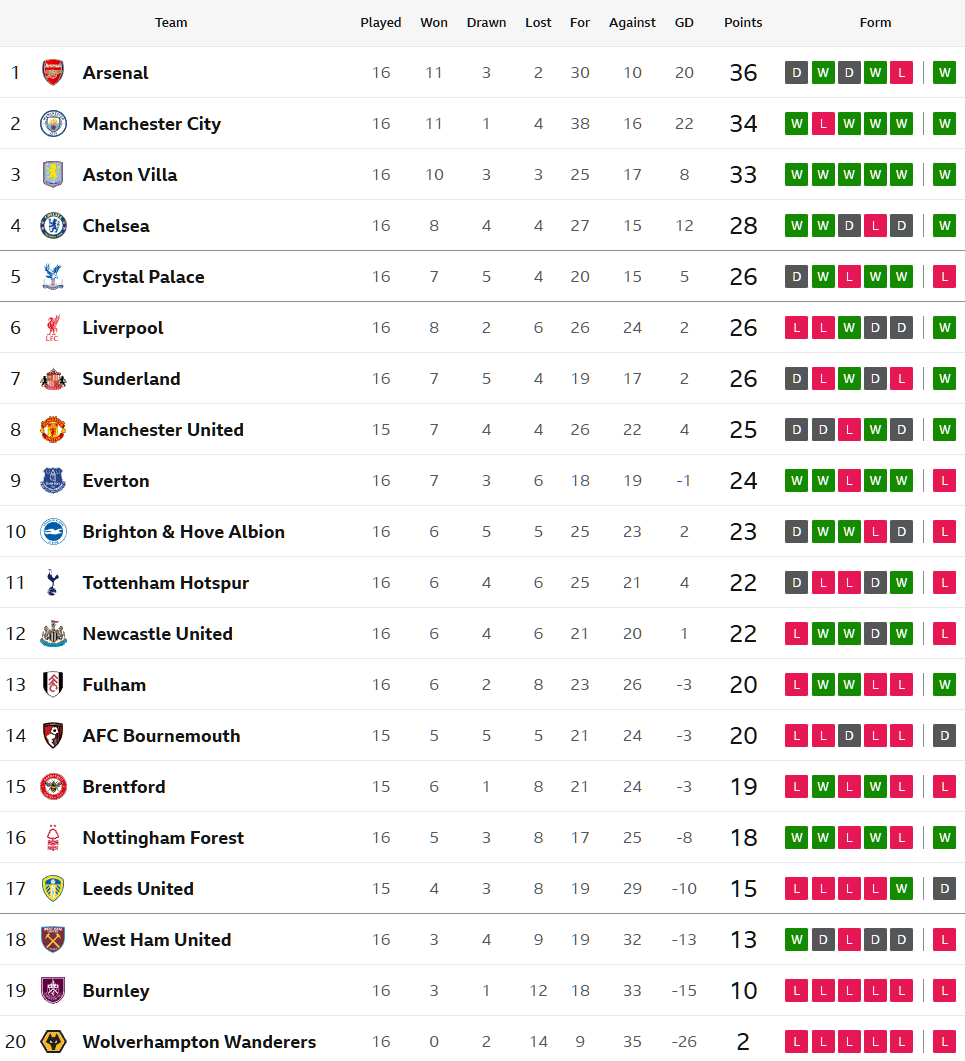Click Crystal Palace's latest red L form badge
The width and height of the screenshot is (965, 1061).
[944, 276]
